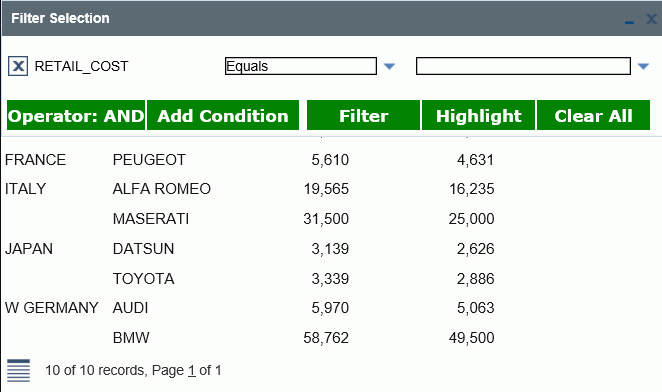Viewport: 662px width, 392px height.
Task: Apply the Filter button
Action: point(364,115)
